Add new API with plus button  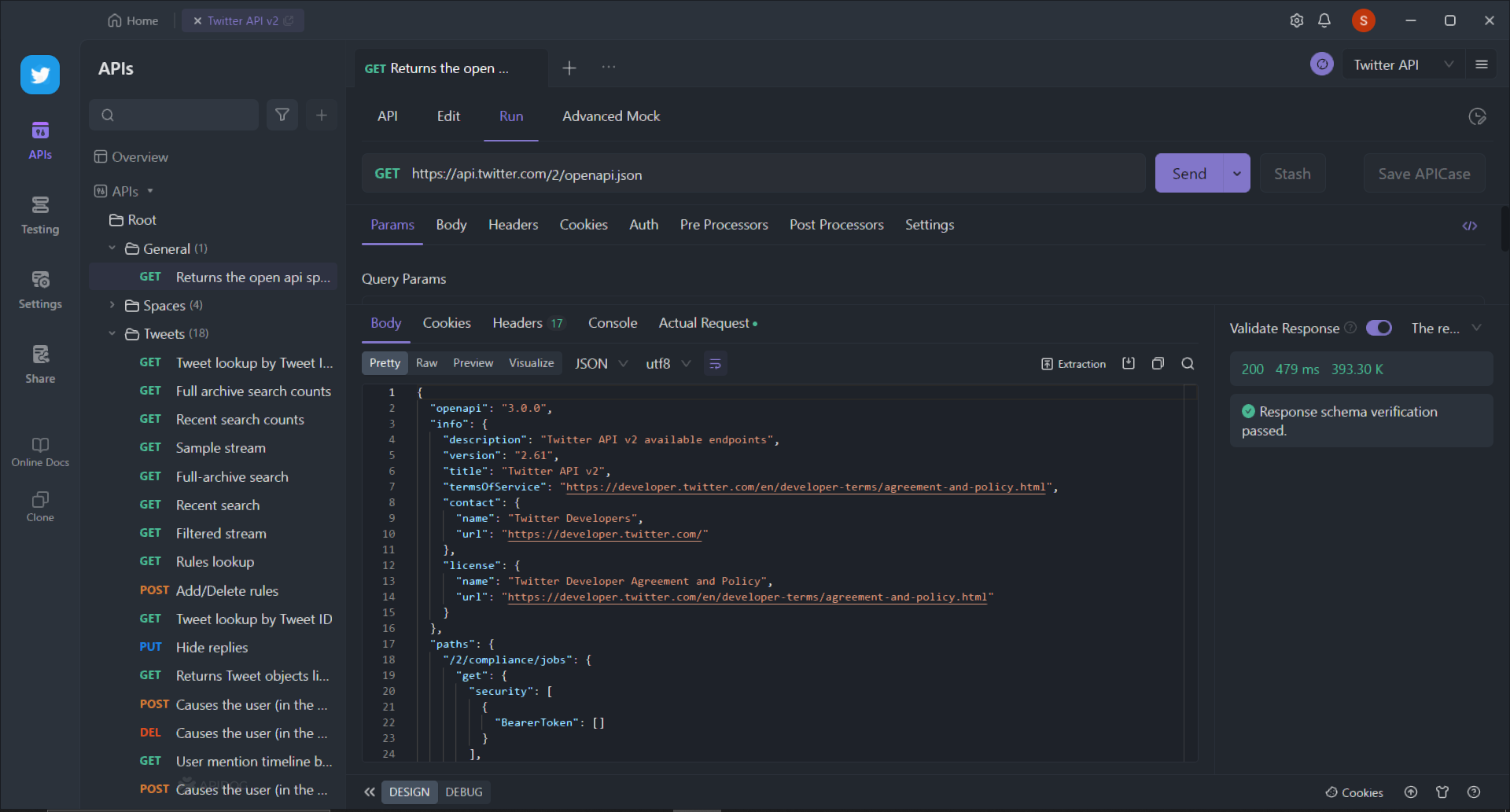(x=322, y=115)
